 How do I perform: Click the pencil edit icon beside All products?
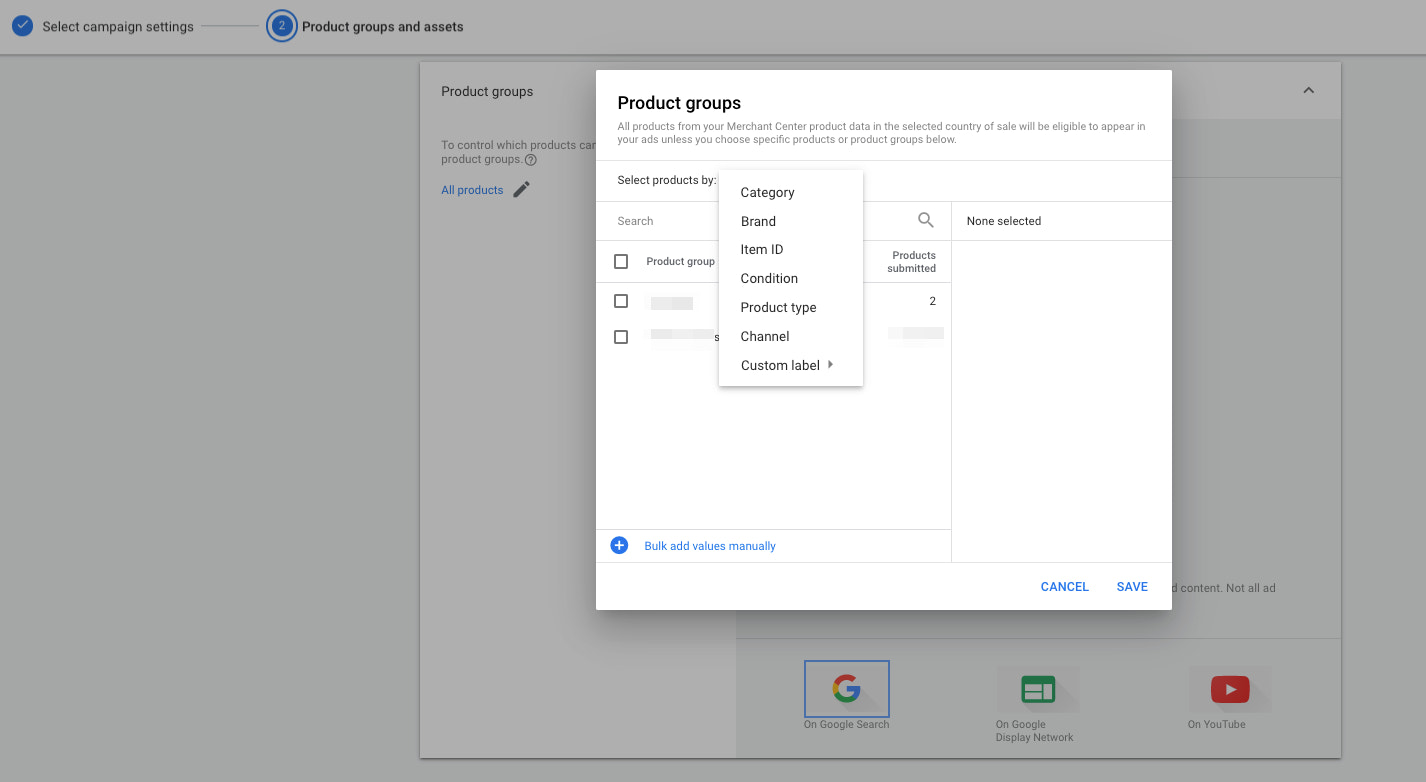click(521, 190)
